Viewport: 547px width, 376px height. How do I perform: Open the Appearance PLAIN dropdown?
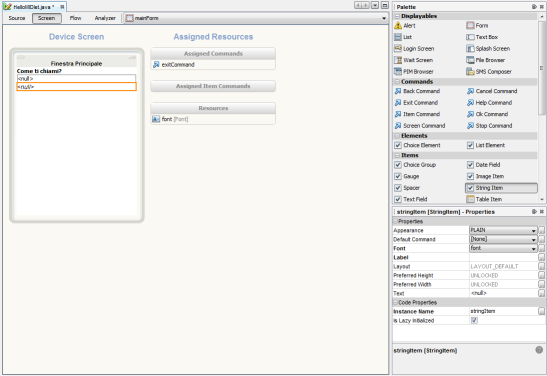pos(533,230)
